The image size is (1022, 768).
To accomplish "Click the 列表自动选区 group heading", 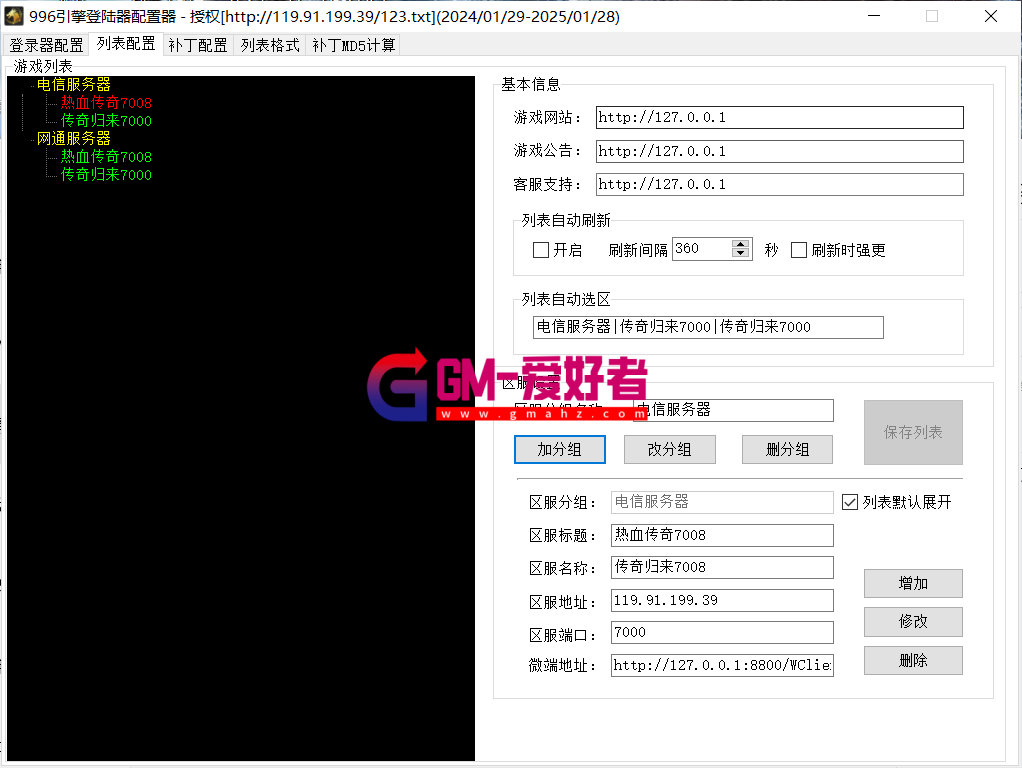I will (x=566, y=300).
